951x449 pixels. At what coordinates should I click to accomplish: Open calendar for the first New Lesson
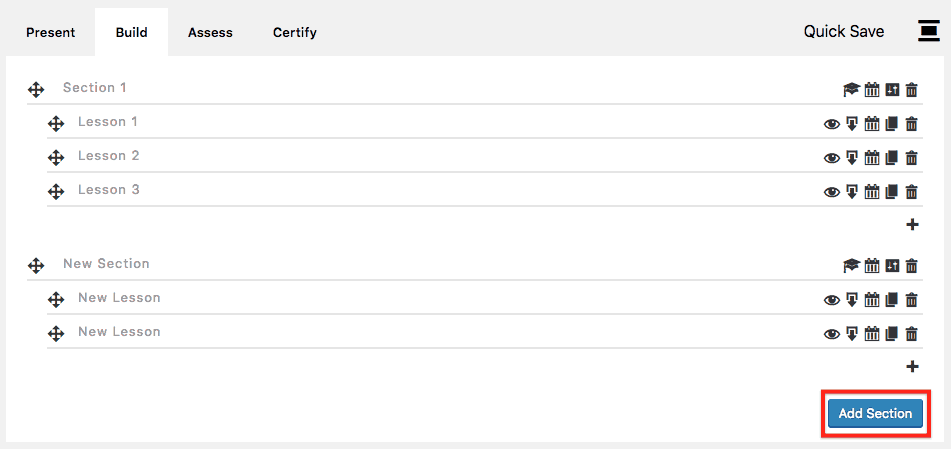pos(872,300)
